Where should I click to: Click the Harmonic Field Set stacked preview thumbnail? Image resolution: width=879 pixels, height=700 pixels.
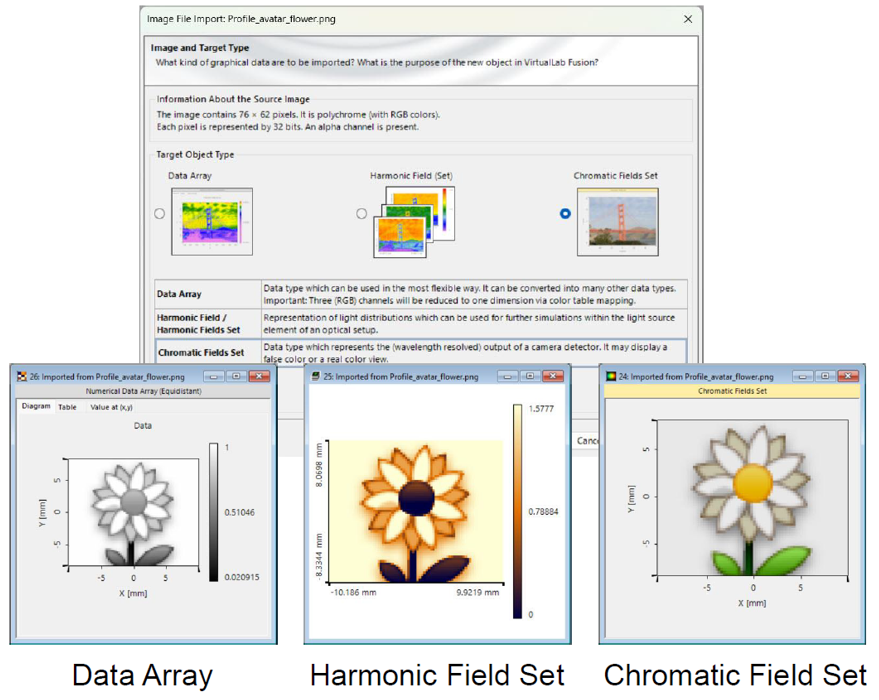(414, 222)
